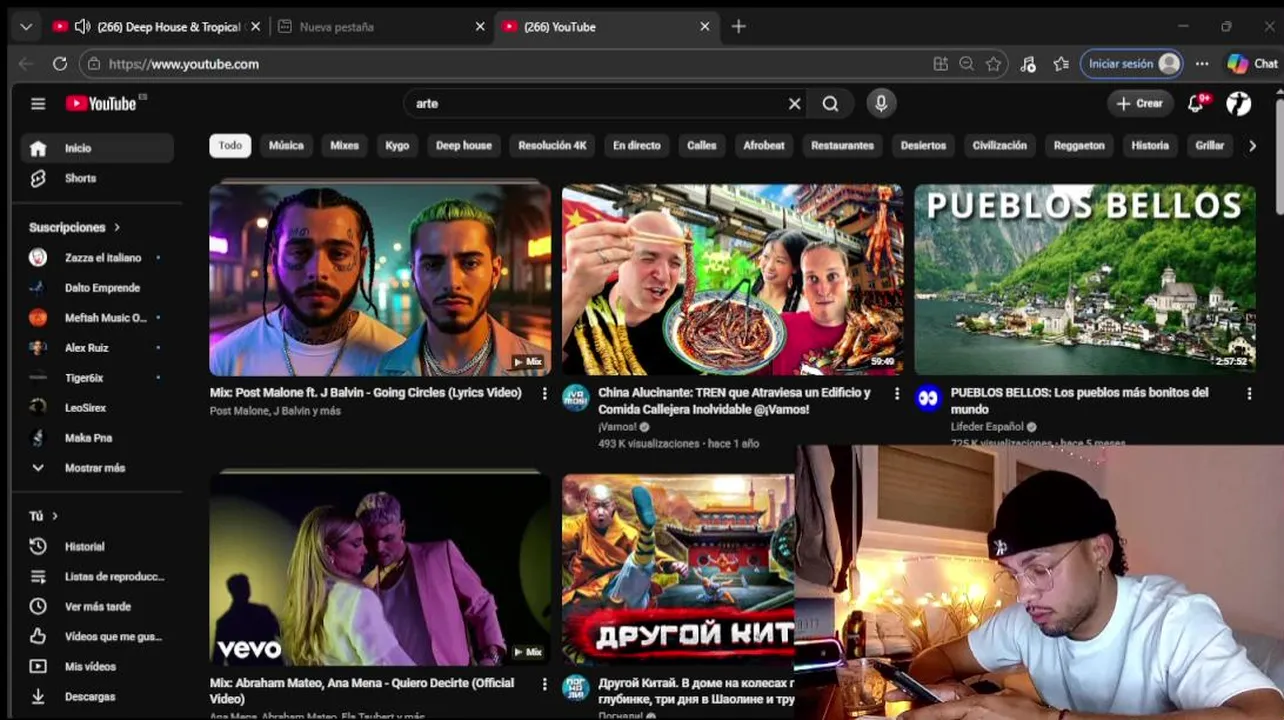The image size is (1284, 720).
Task: Open the YouTube hamburger guide menu
Action: coord(38,103)
